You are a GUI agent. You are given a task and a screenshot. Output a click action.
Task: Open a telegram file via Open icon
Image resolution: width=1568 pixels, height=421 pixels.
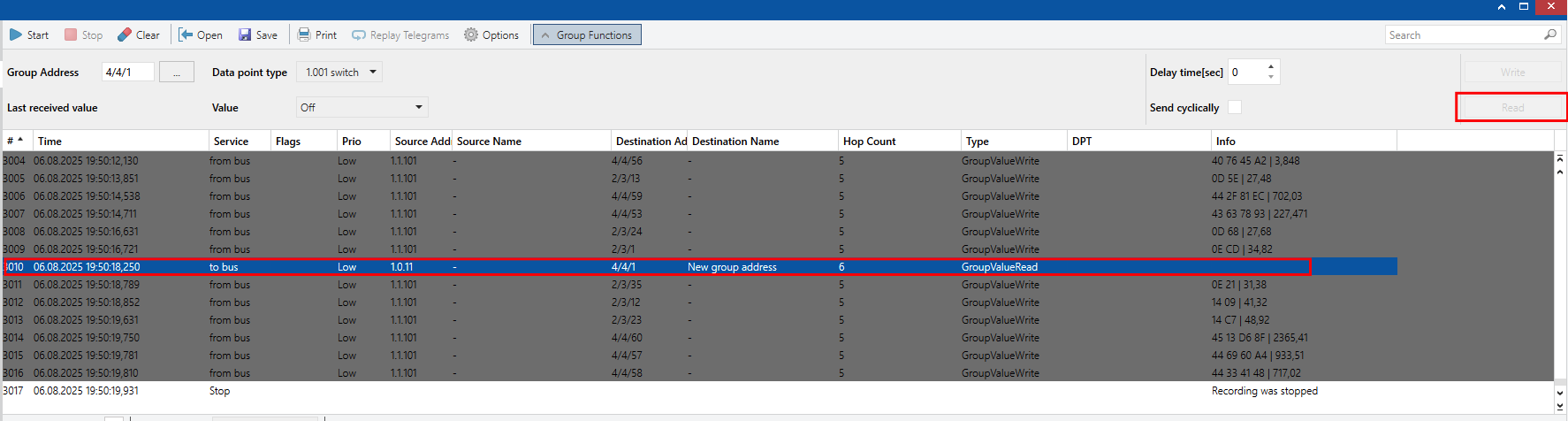click(186, 35)
